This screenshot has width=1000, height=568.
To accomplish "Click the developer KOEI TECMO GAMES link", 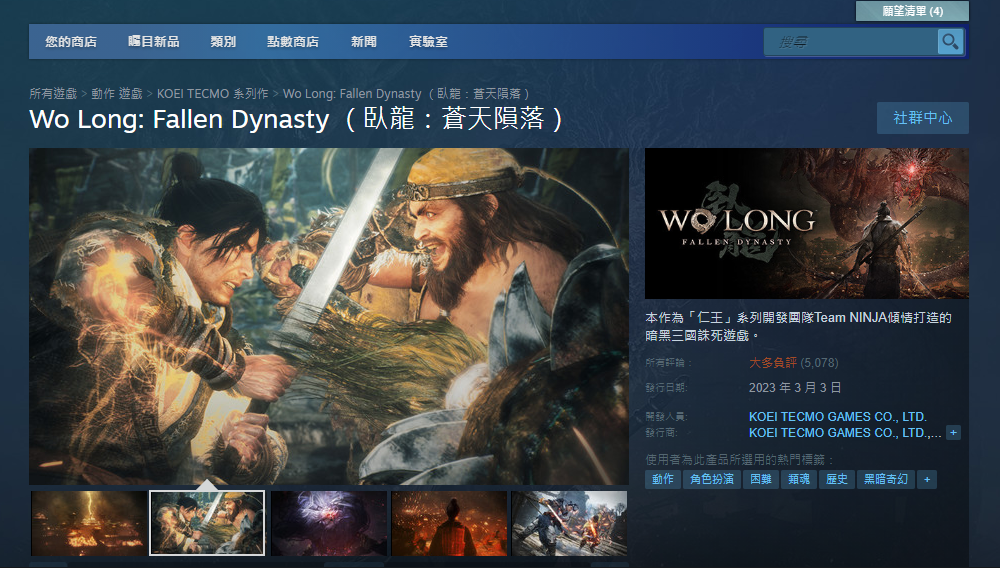I will point(837,417).
